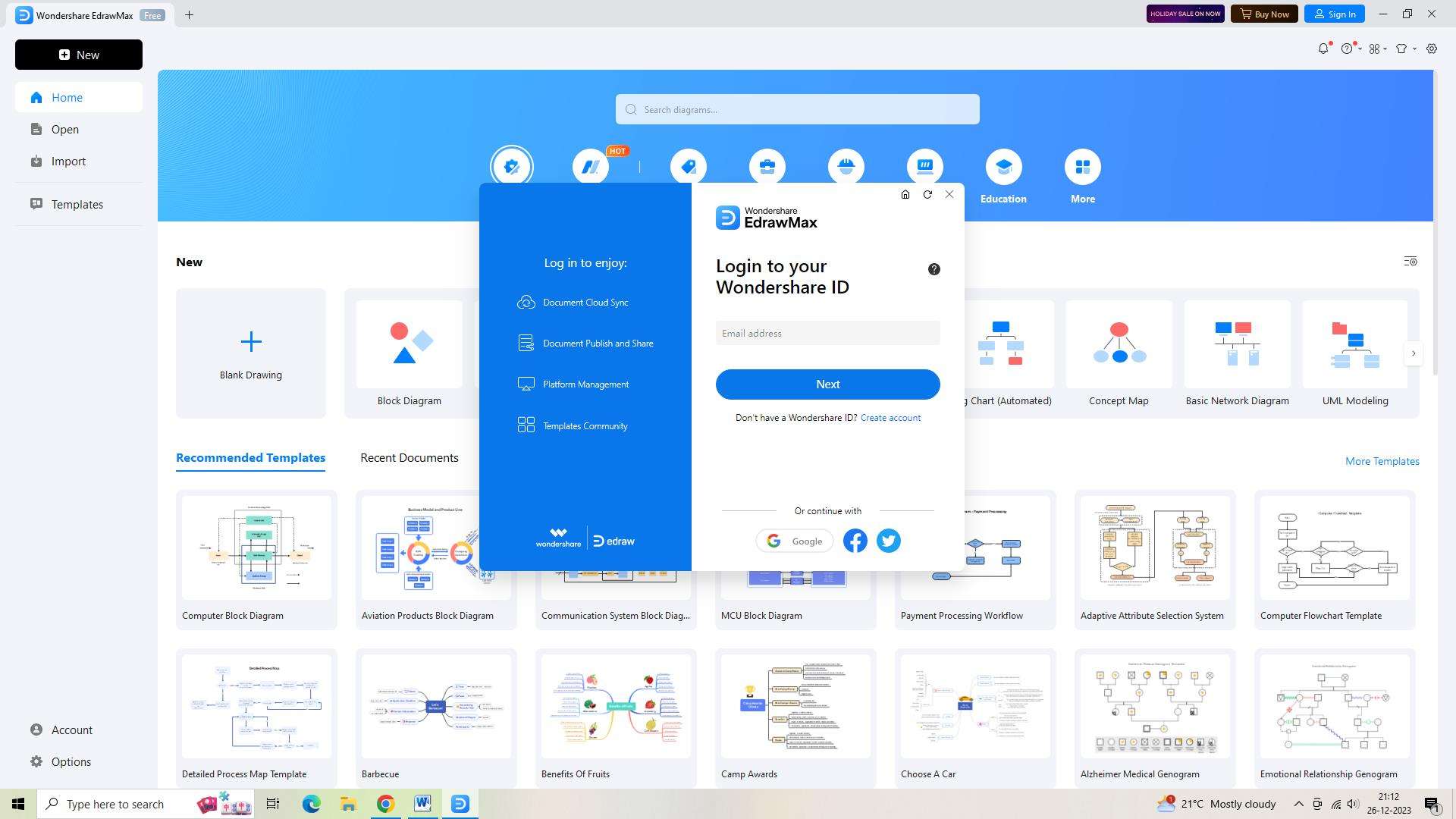This screenshot has width=1456, height=819.
Task: Select the Email address input field
Action: click(x=828, y=333)
